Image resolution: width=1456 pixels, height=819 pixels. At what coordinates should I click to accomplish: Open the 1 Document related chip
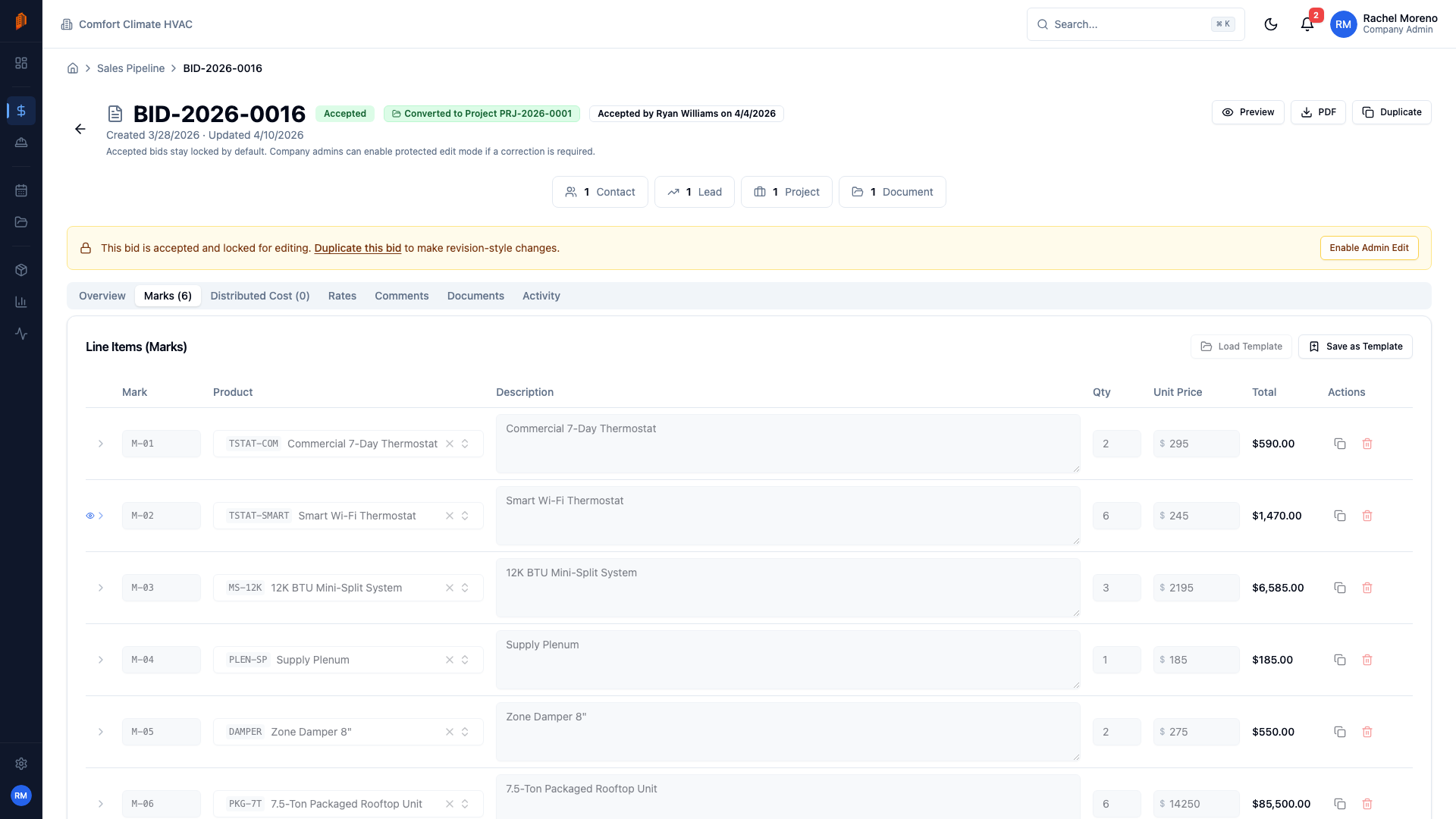(893, 192)
